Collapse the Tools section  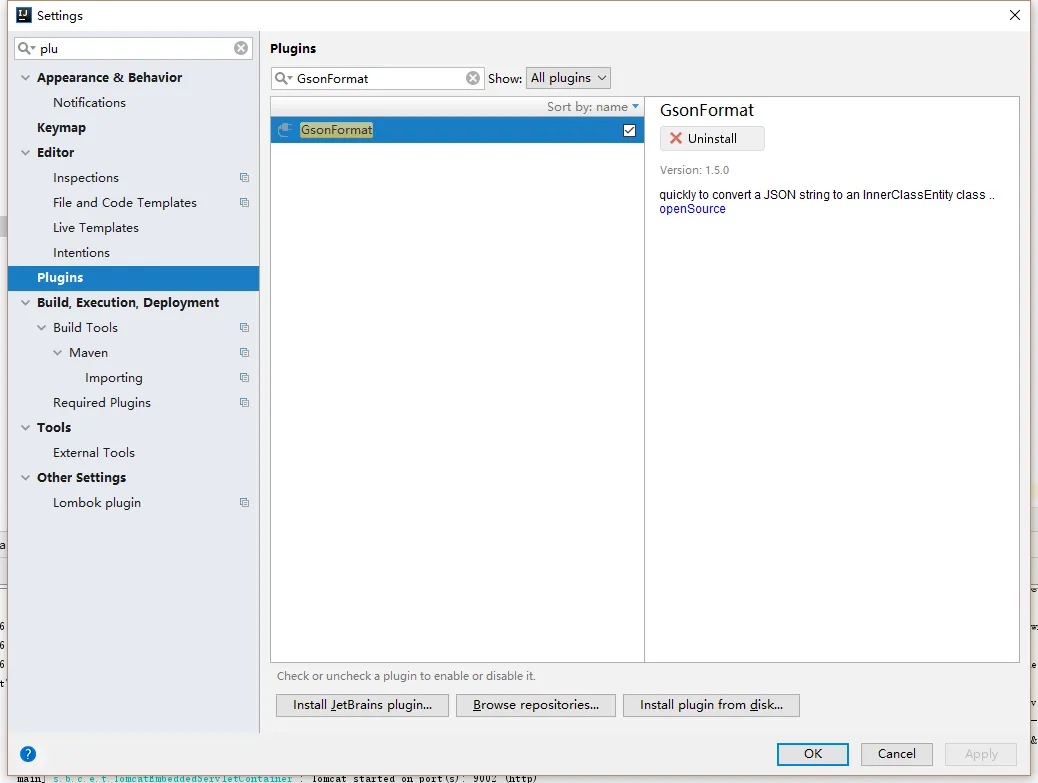tap(25, 428)
